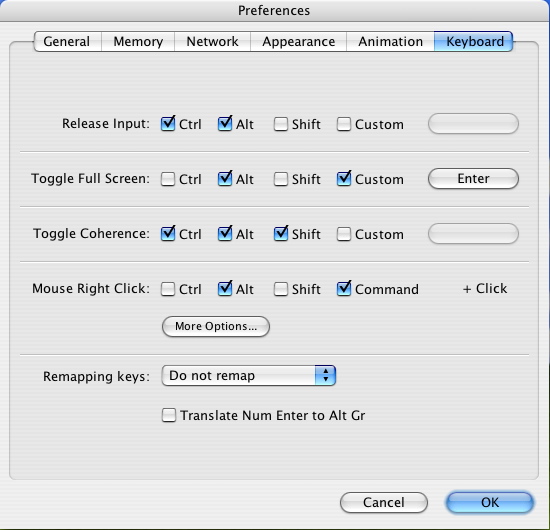Enable Ctrl for Toggle Full Screen
The height and width of the screenshot is (530, 550).
(x=168, y=179)
